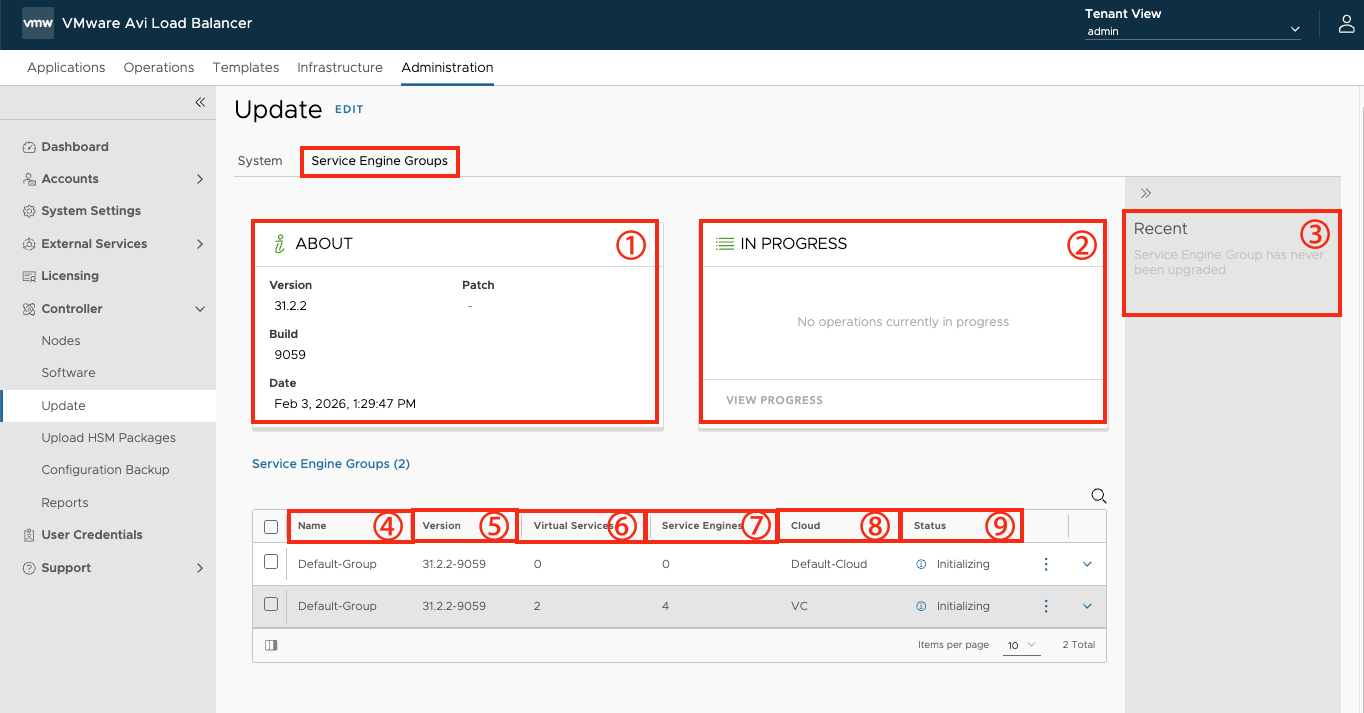The width and height of the screenshot is (1364, 713).
Task: Open the items per page dropdown
Action: (x=1022, y=646)
